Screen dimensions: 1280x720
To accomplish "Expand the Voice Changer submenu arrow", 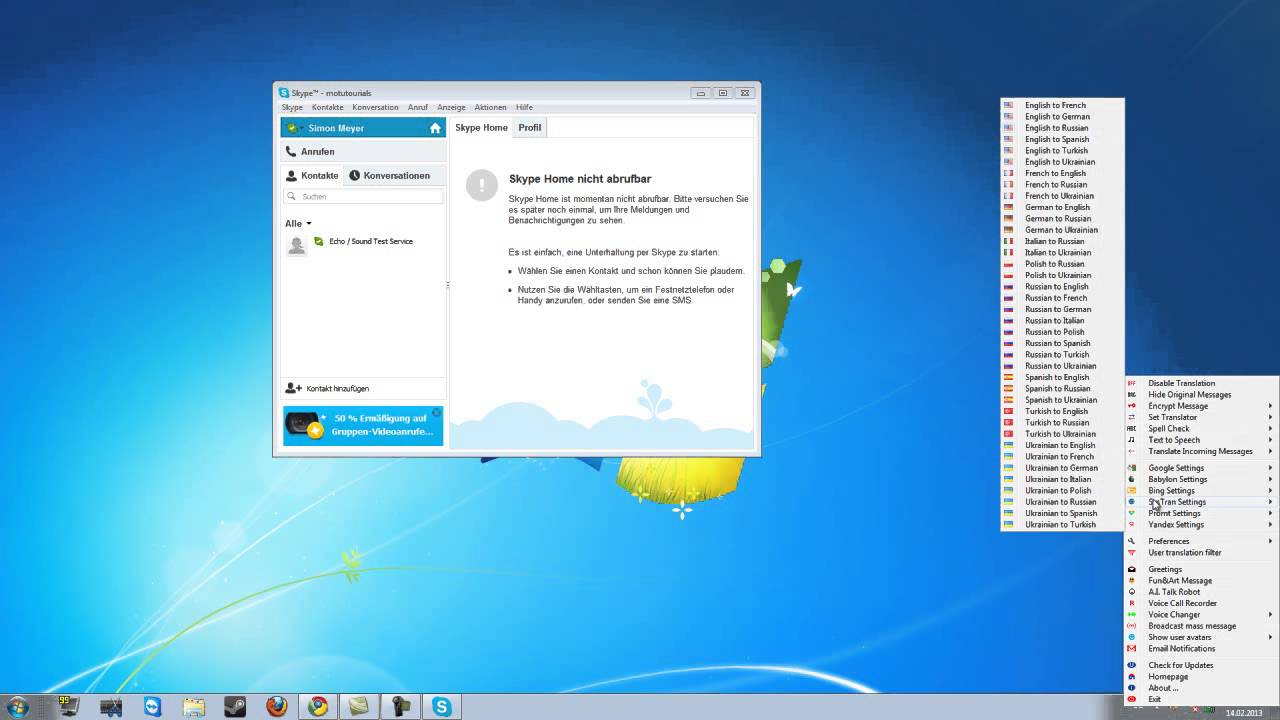I will [1271, 615].
